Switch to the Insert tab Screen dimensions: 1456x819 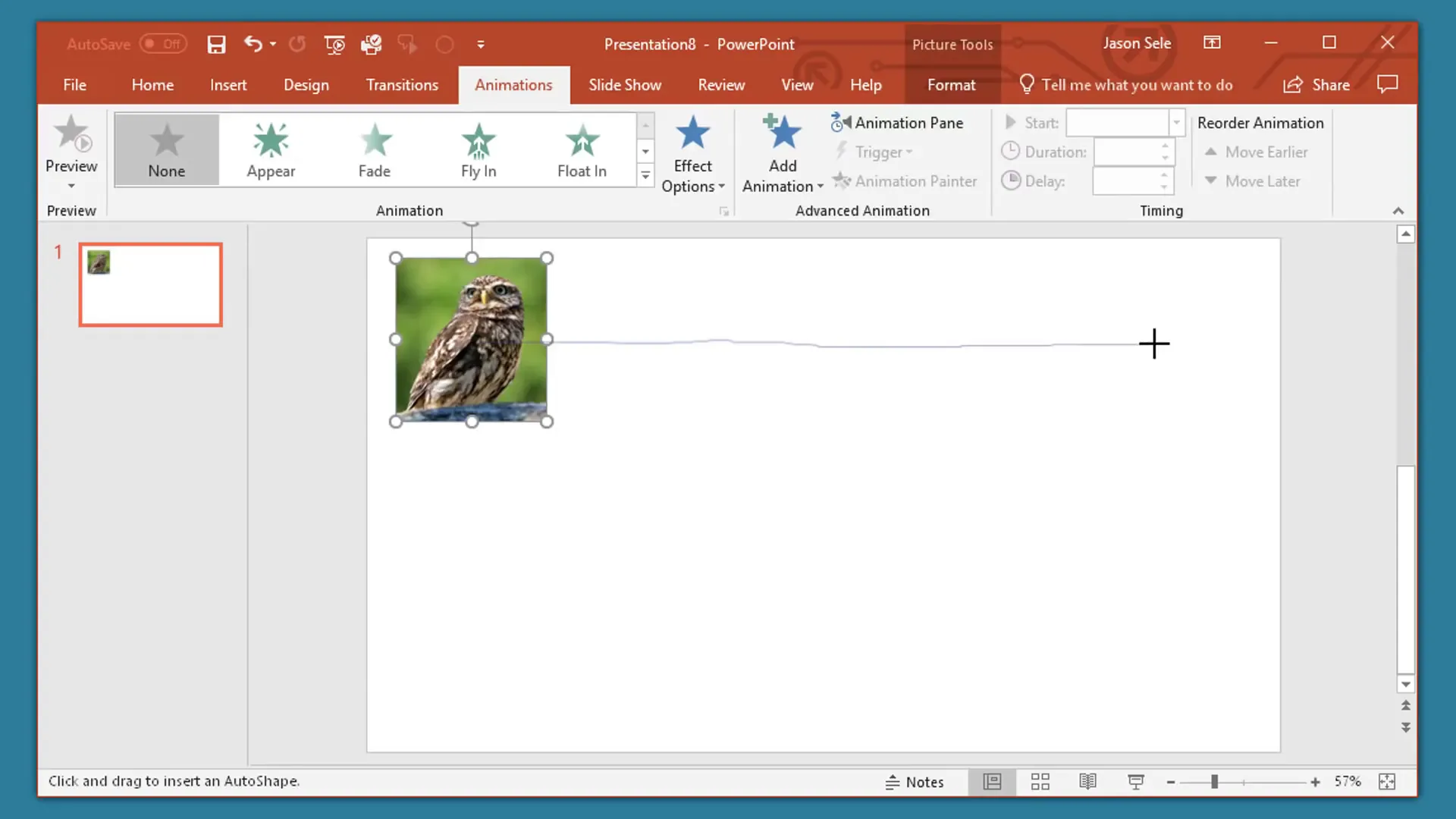[x=228, y=85]
